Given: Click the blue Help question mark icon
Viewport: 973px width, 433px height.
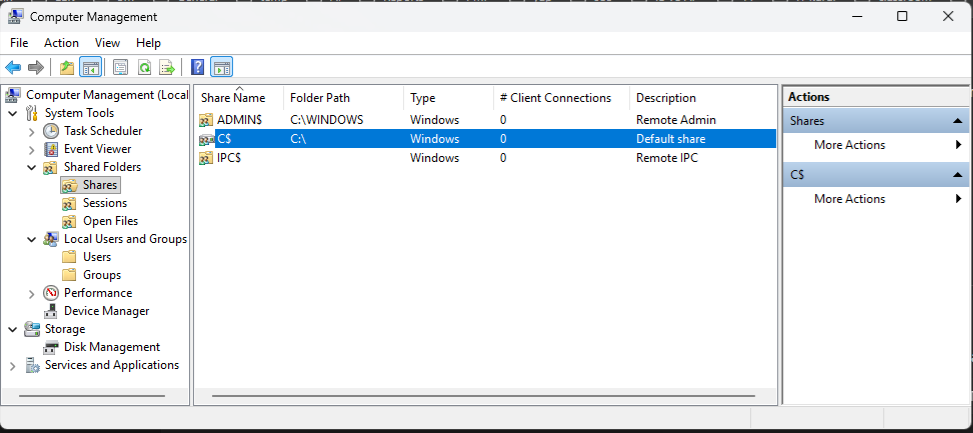Looking at the screenshot, I should 198,67.
